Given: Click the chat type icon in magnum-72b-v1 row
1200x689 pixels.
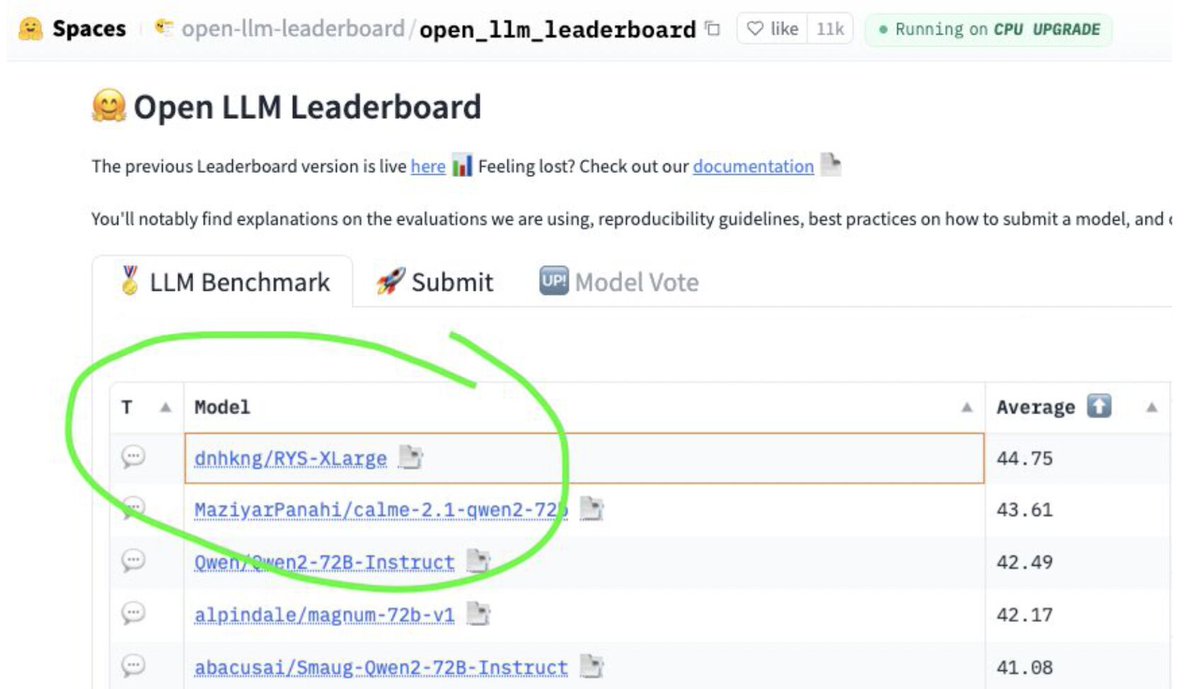Looking at the screenshot, I should point(133,613).
